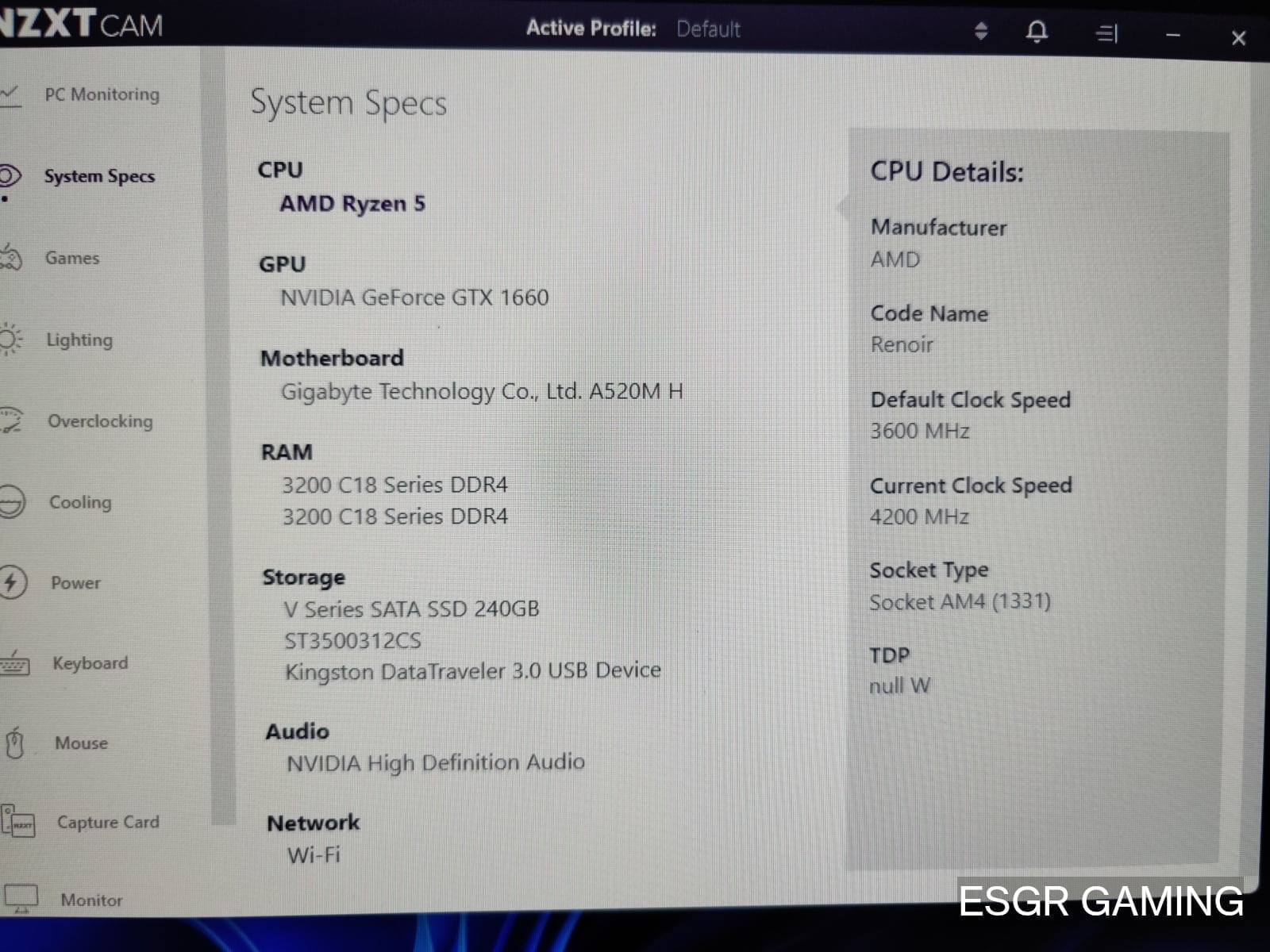Open the notifications bell

[x=1037, y=32]
